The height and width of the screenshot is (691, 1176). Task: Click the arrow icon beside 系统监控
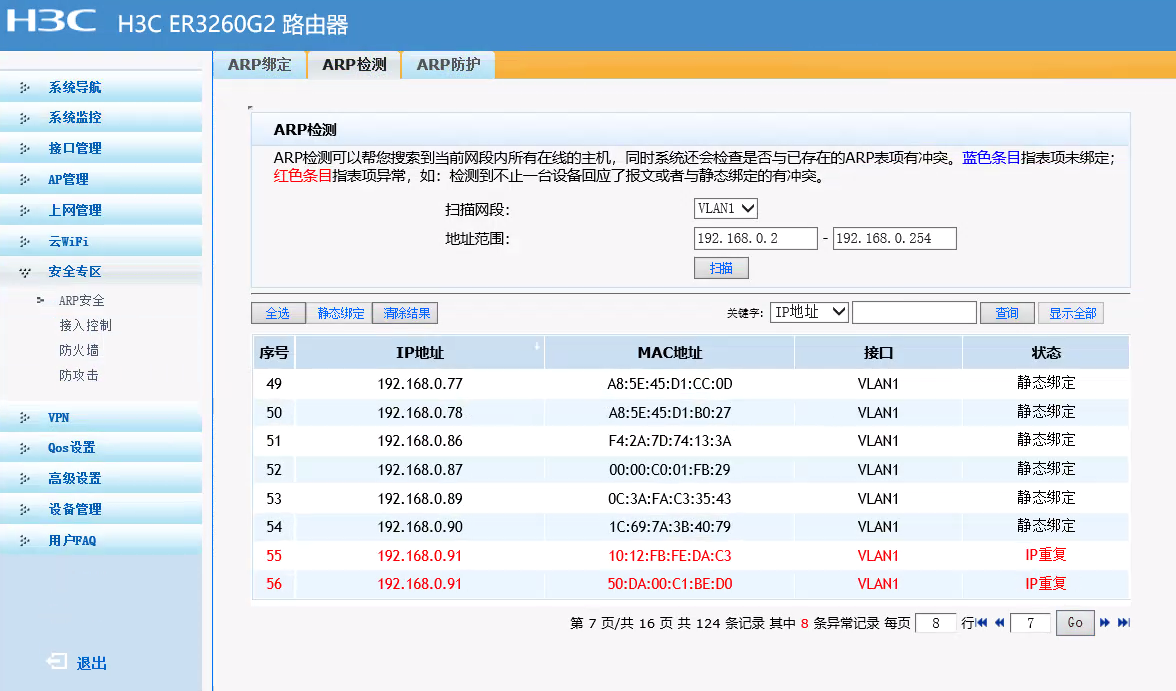click(x=25, y=118)
